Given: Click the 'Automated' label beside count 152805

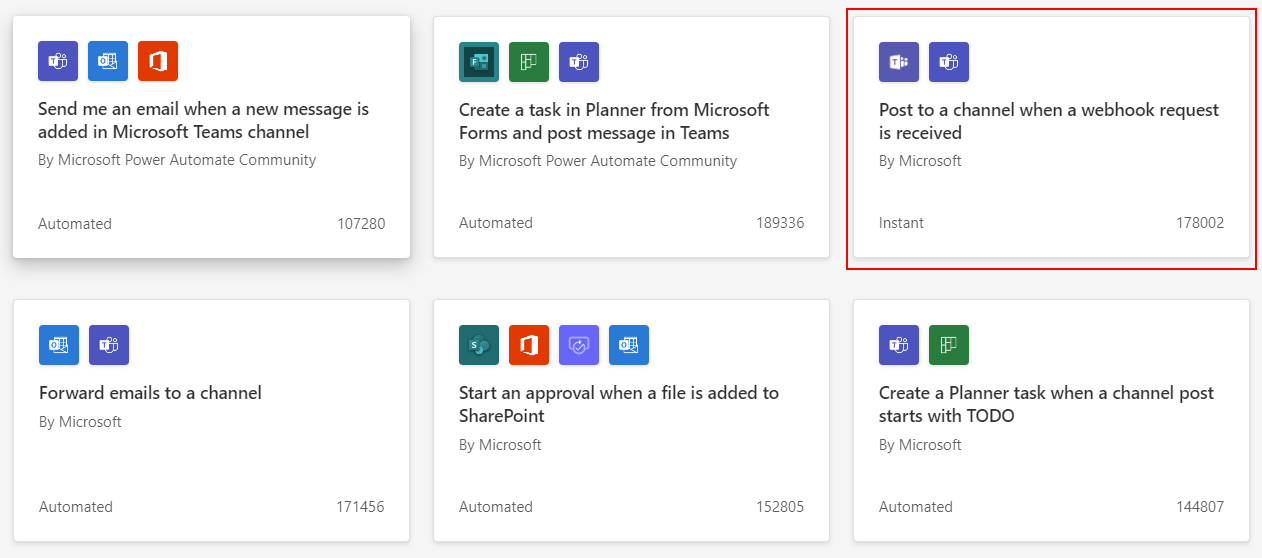Looking at the screenshot, I should click(x=496, y=507).
